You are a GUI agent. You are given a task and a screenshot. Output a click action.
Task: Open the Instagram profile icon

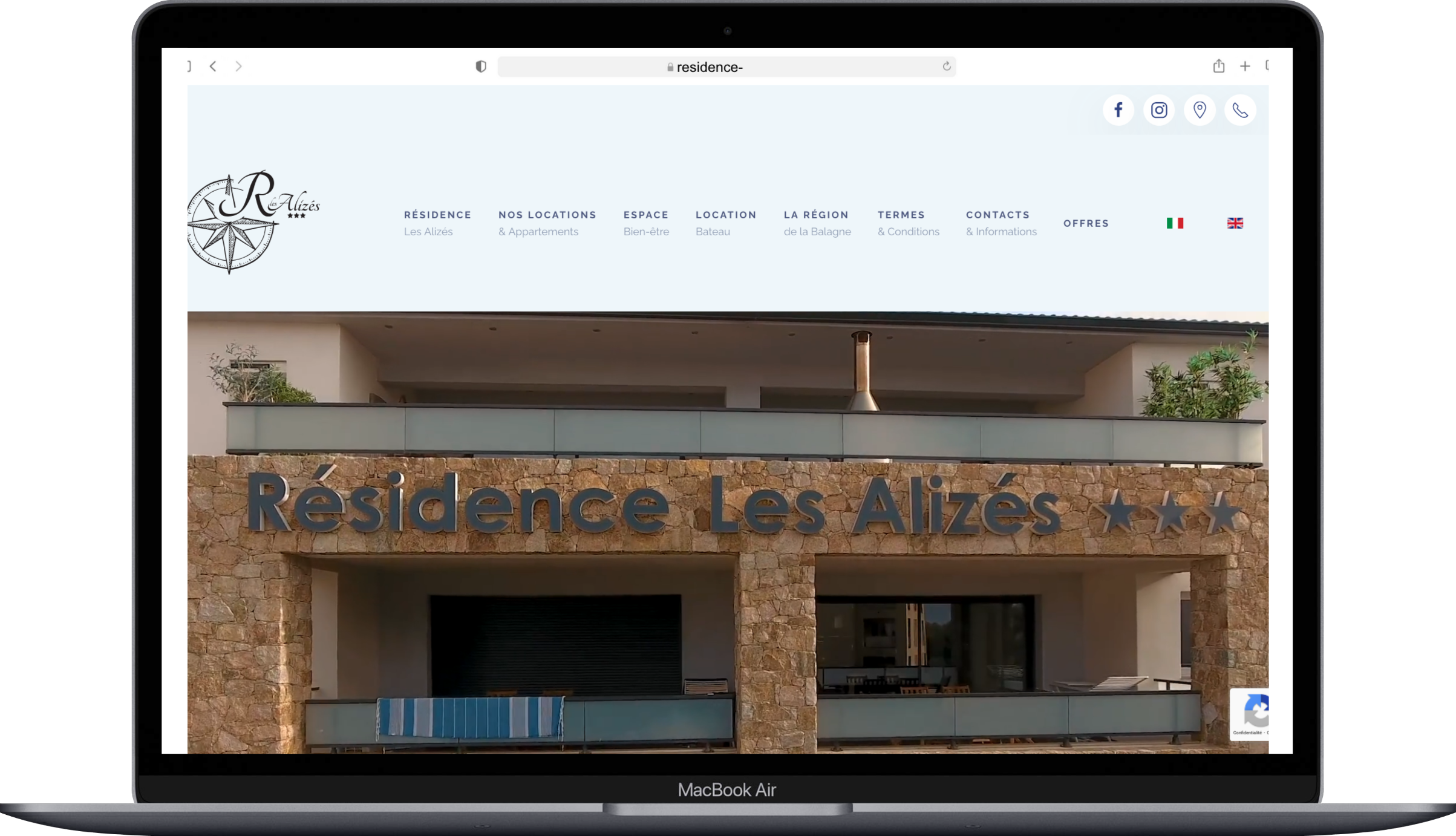click(x=1158, y=110)
